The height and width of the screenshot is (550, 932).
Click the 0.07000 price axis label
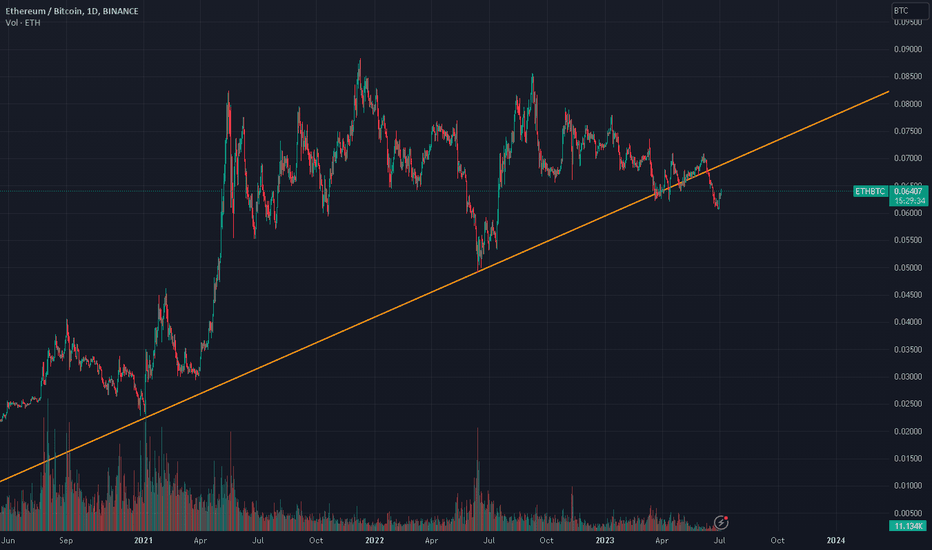tap(908, 159)
